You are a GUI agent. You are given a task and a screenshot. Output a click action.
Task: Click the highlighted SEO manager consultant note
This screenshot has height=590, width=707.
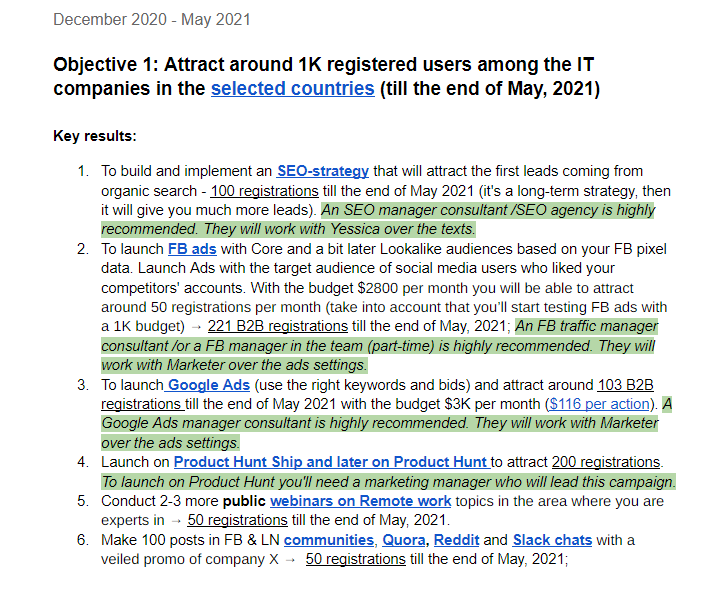[378, 220]
